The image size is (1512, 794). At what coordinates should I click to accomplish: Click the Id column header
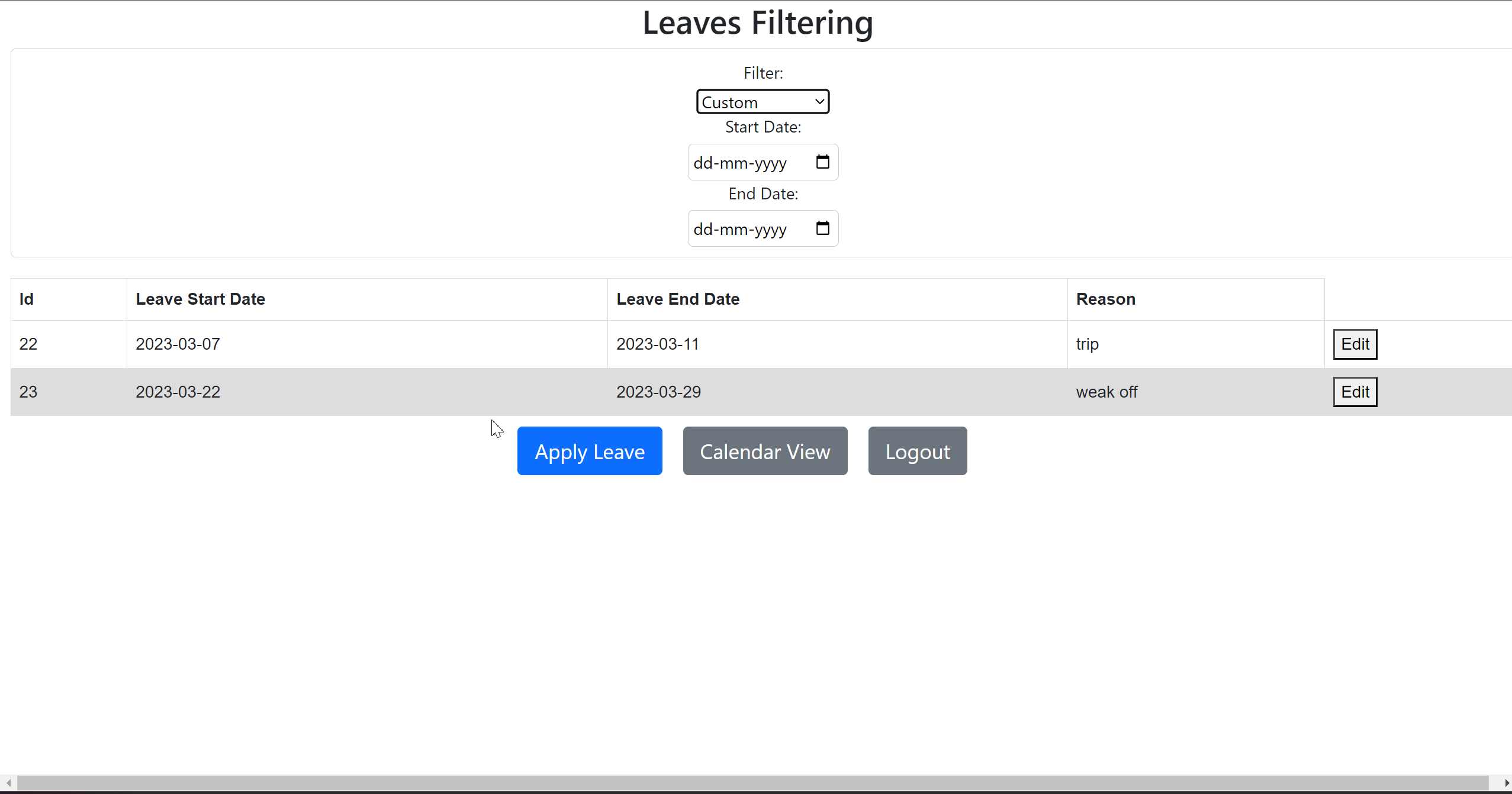[x=26, y=299]
